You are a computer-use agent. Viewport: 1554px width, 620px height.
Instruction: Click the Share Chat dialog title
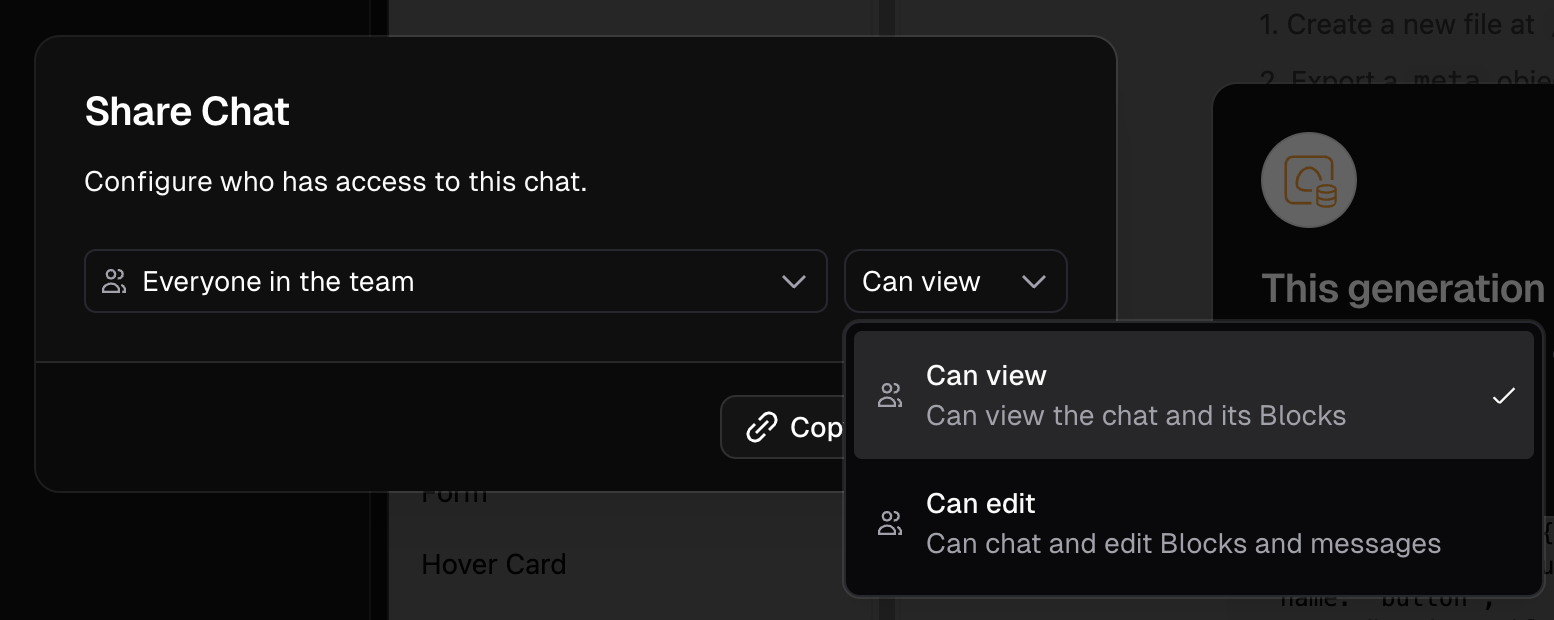(187, 111)
